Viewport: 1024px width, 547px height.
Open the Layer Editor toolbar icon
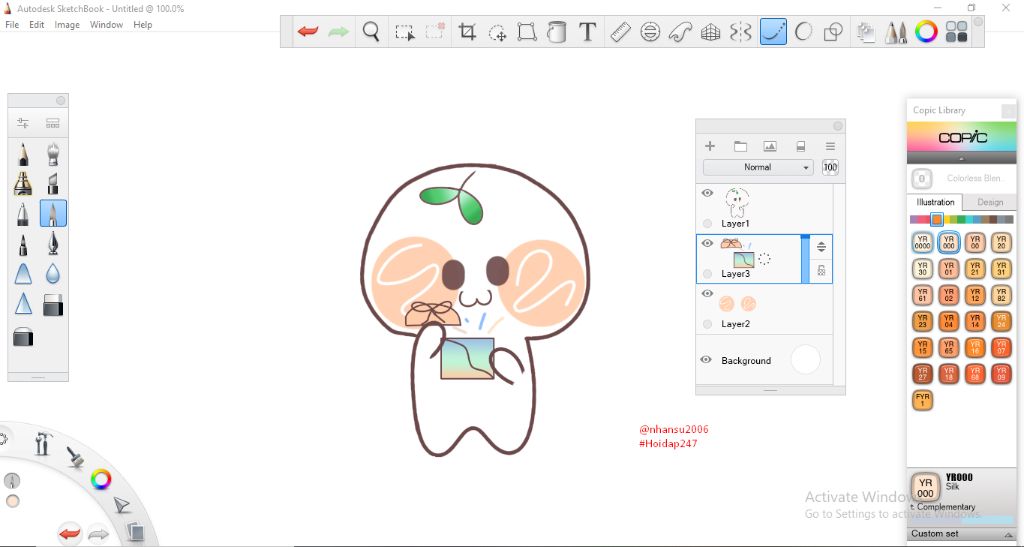pyautogui.click(x=865, y=32)
